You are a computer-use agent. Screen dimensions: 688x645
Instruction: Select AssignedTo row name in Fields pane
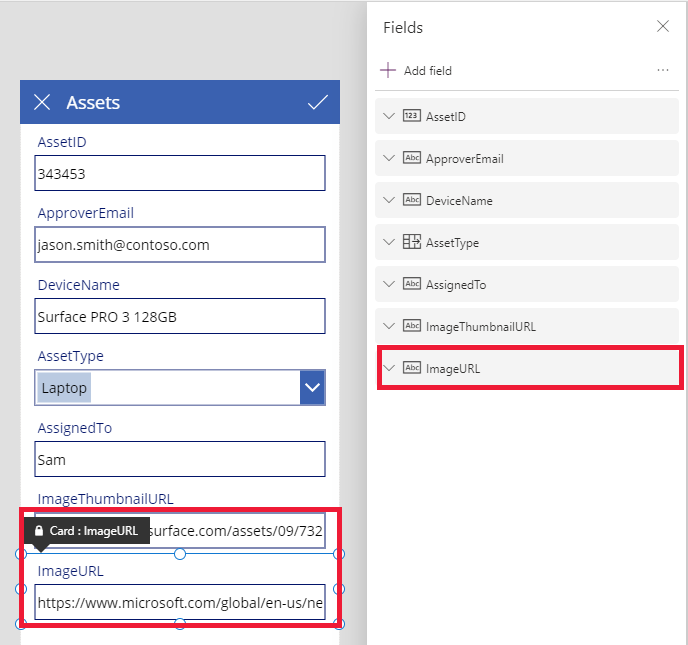[456, 285]
